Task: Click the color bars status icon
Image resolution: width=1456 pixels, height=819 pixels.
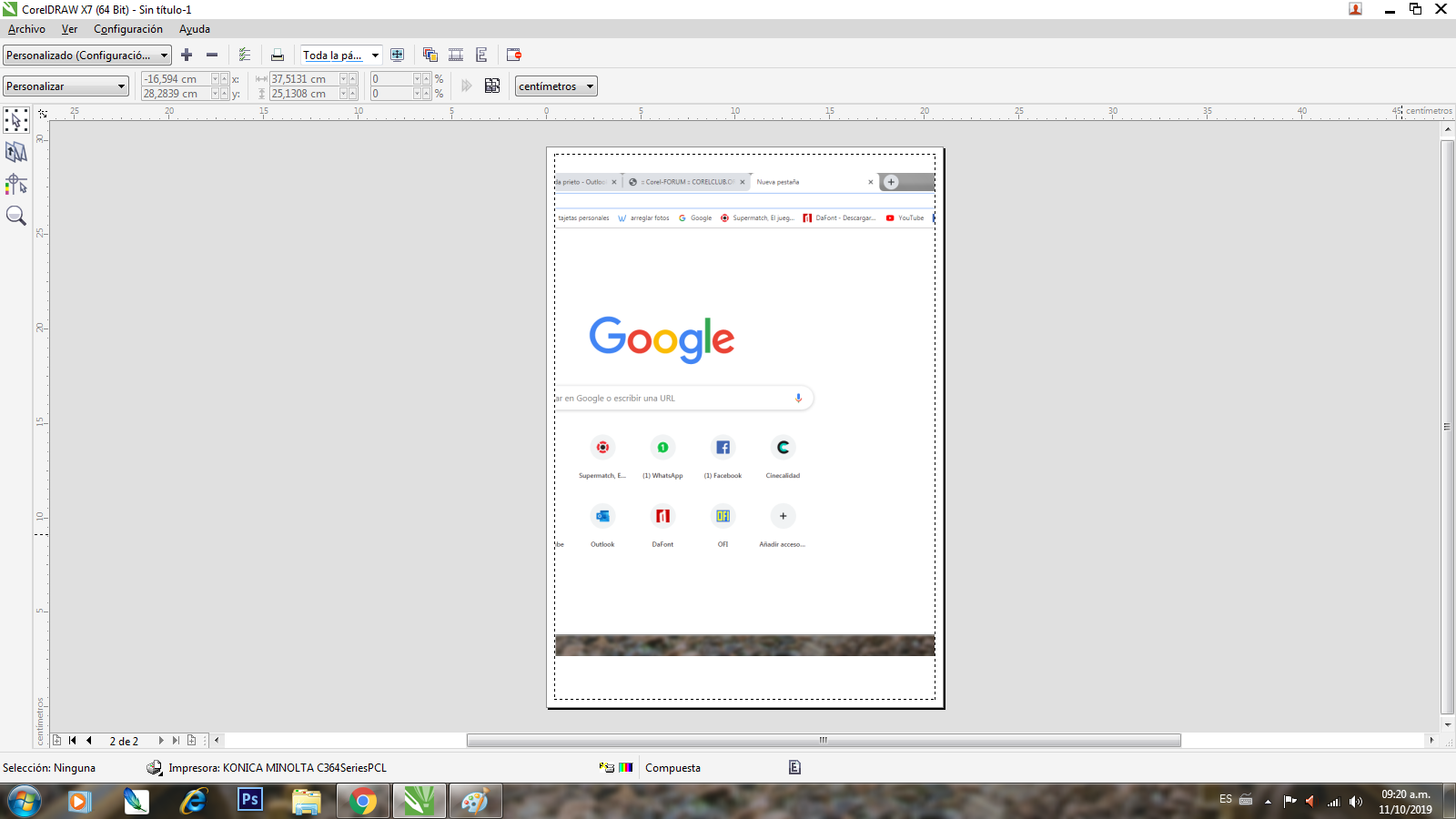Action: click(625, 767)
